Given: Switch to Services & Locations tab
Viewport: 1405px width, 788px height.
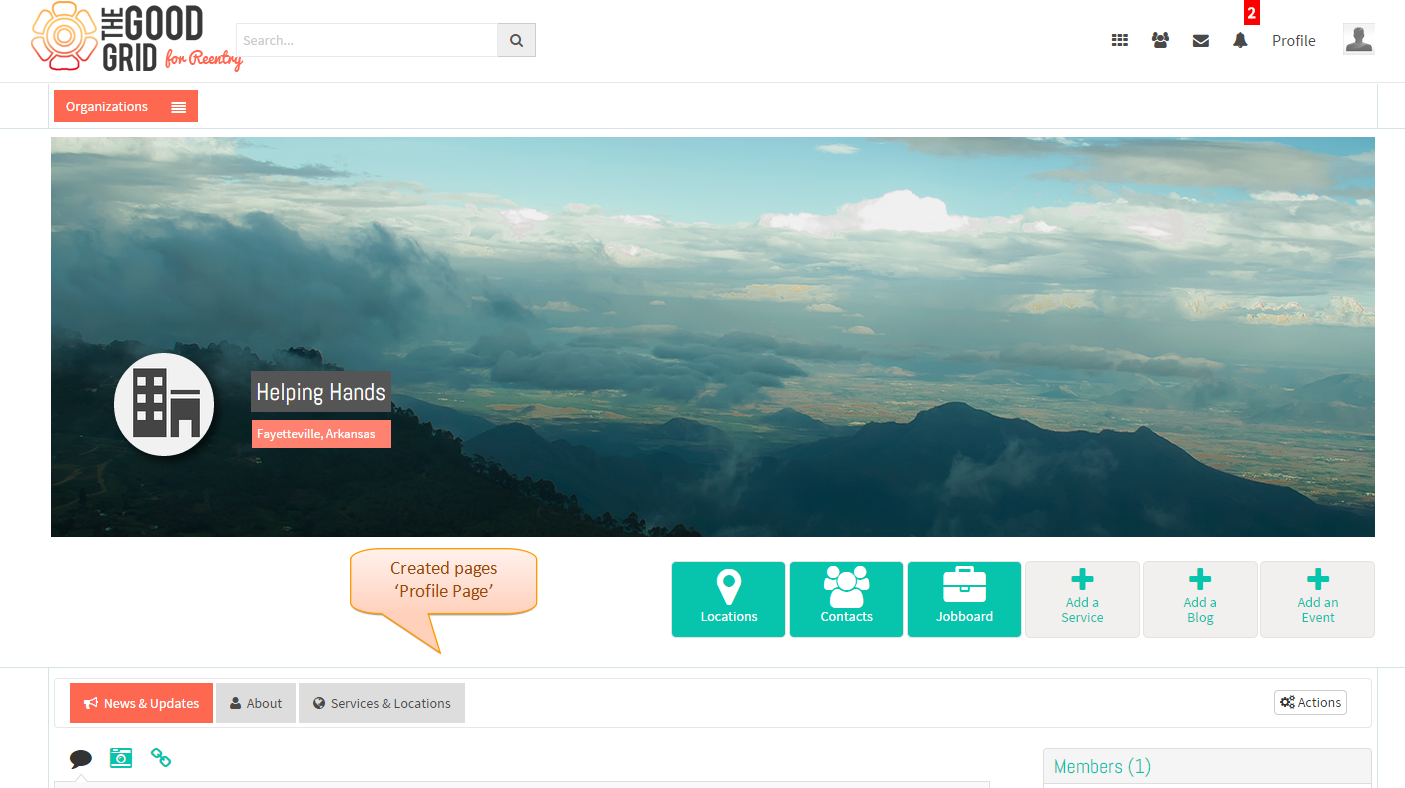Looking at the screenshot, I should (382, 703).
